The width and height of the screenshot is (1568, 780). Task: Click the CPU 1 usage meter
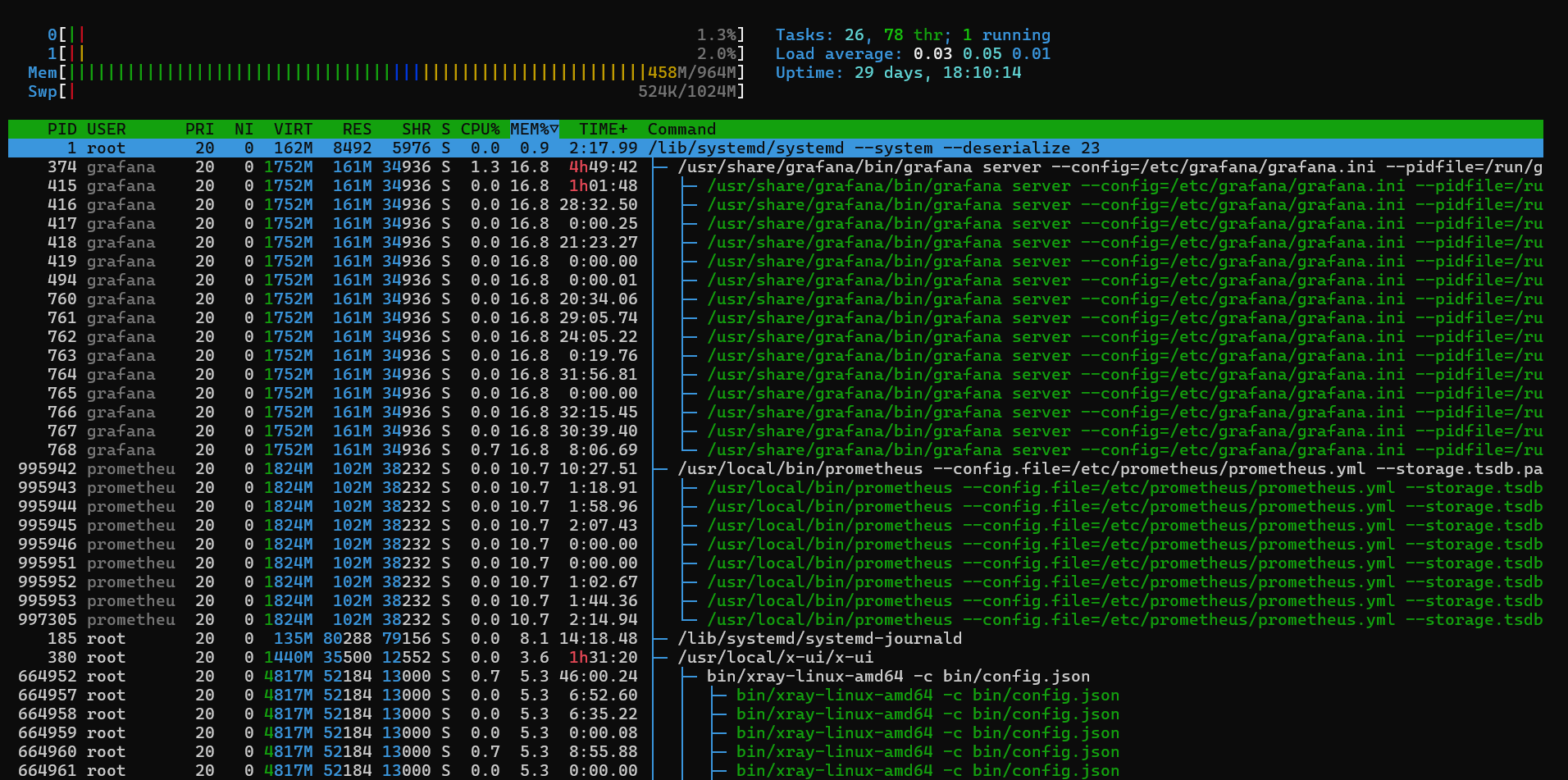396,54
